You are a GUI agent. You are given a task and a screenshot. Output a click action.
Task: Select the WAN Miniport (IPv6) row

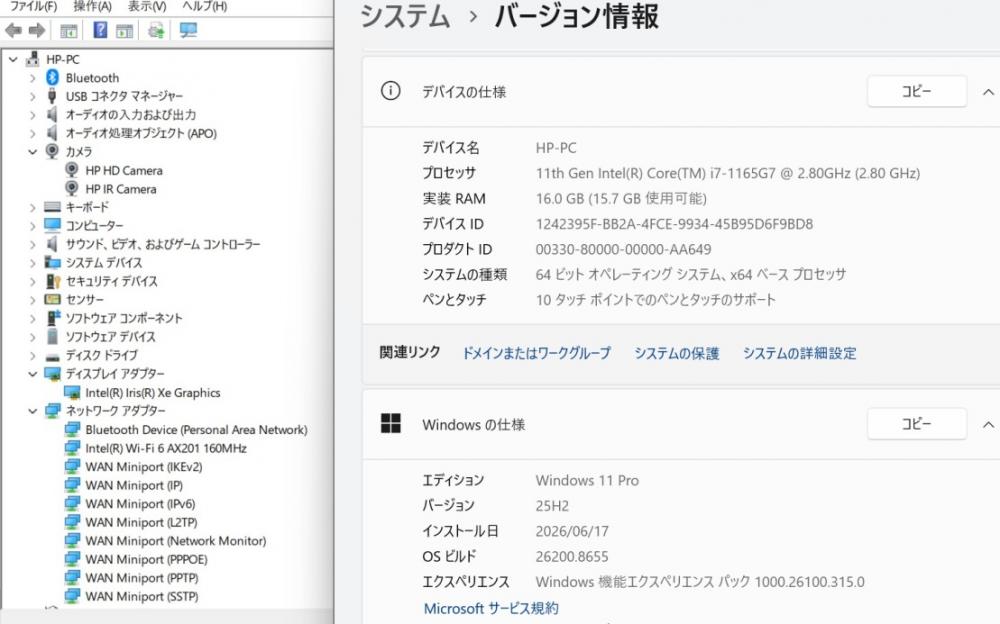point(140,503)
